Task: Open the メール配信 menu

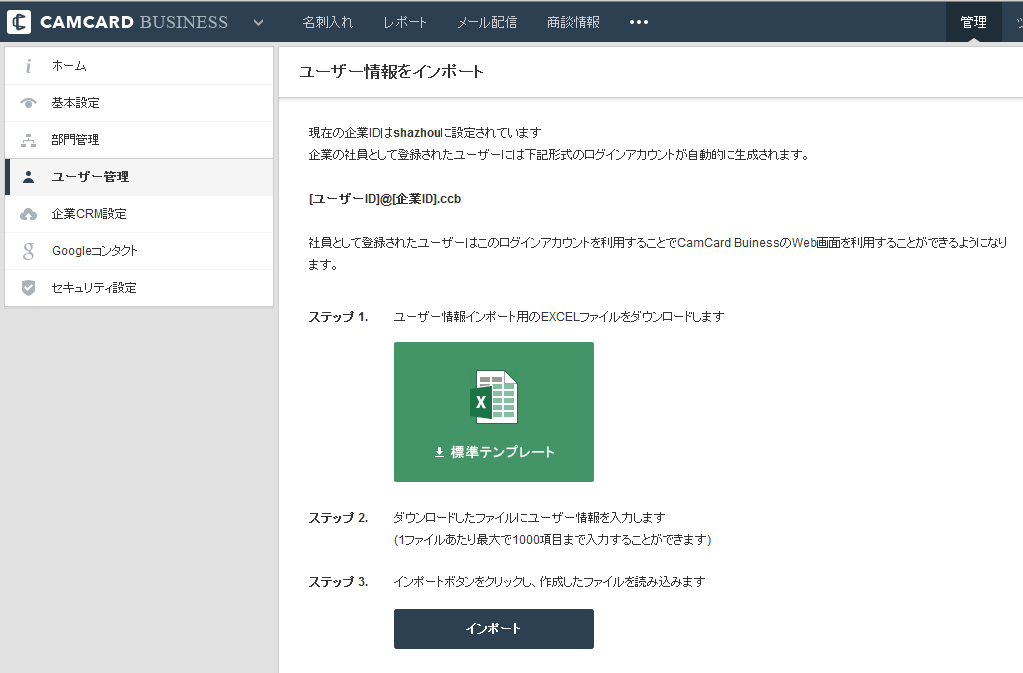Action: [x=487, y=22]
